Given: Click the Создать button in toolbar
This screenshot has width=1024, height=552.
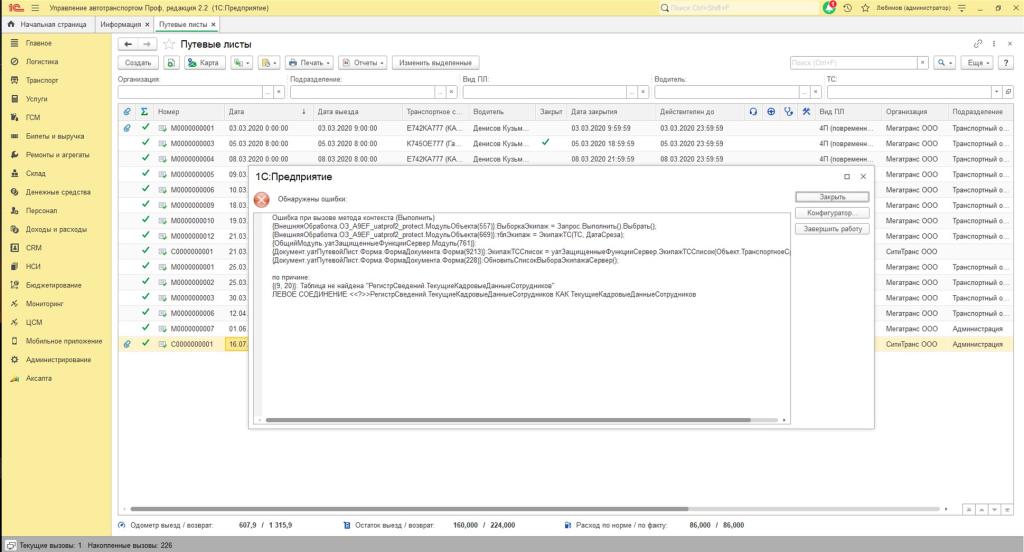Looking at the screenshot, I should click(138, 63).
